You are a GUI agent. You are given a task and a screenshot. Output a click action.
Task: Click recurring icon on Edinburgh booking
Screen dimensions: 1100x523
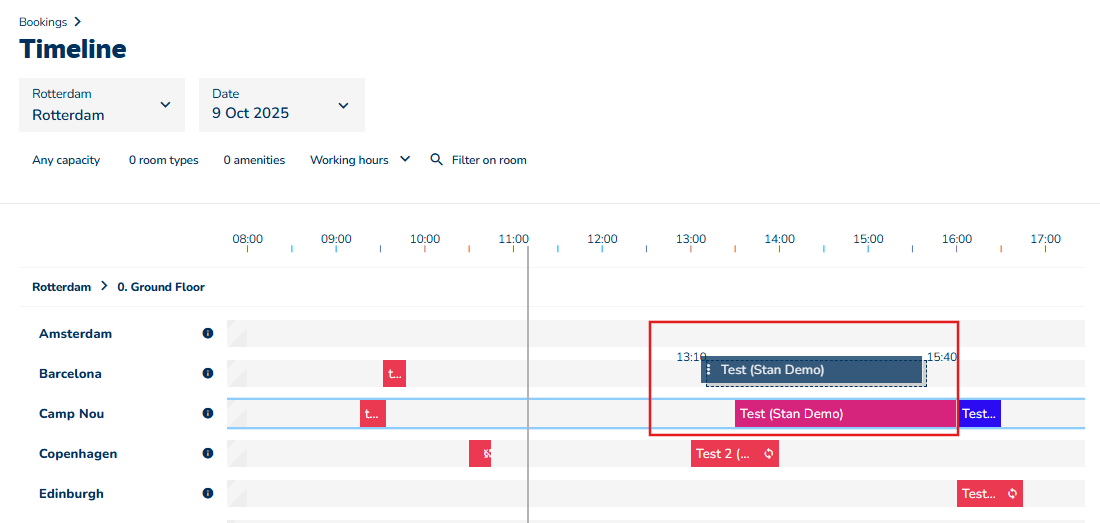1012,493
